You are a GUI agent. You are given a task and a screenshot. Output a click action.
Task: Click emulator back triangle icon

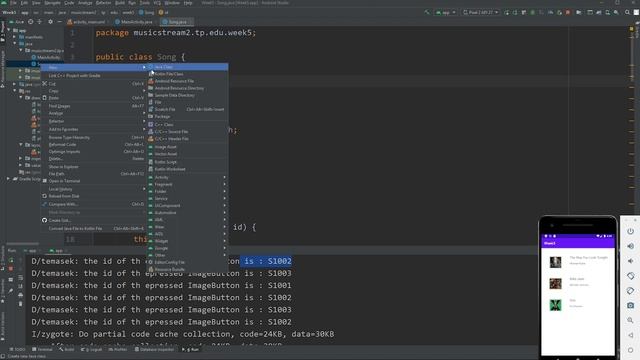coord(630,335)
